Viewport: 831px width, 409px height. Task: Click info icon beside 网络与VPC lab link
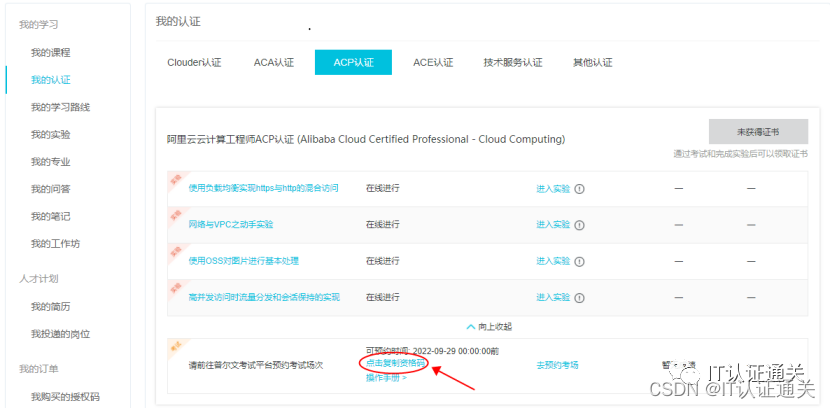(579, 225)
